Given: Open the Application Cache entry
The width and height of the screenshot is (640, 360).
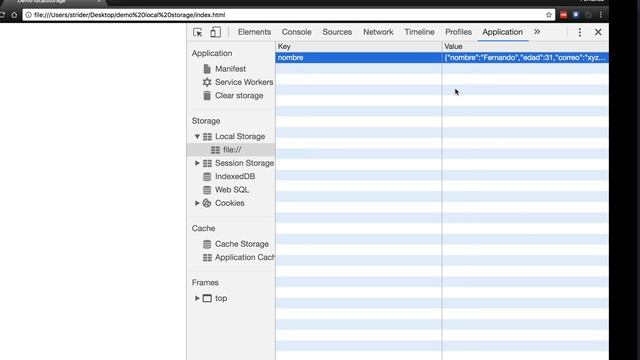Looking at the screenshot, I should click(245, 257).
